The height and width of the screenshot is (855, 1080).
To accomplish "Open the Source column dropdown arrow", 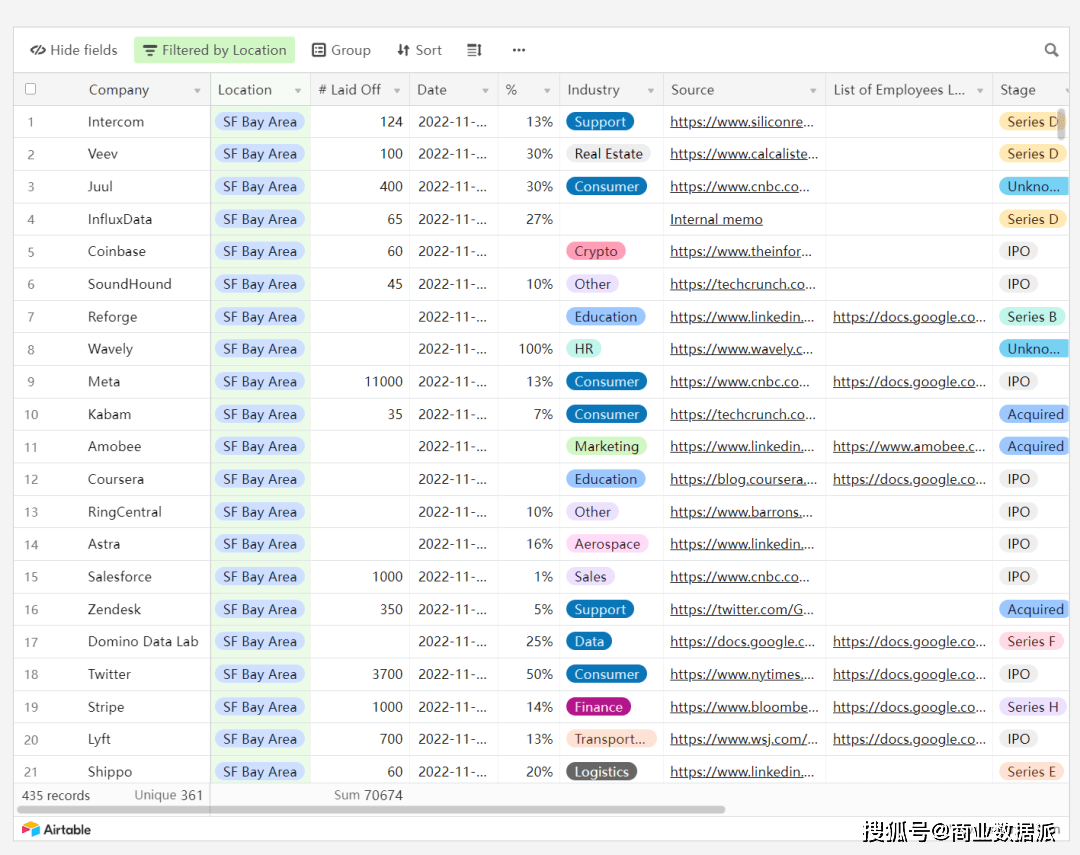I will (813, 90).
